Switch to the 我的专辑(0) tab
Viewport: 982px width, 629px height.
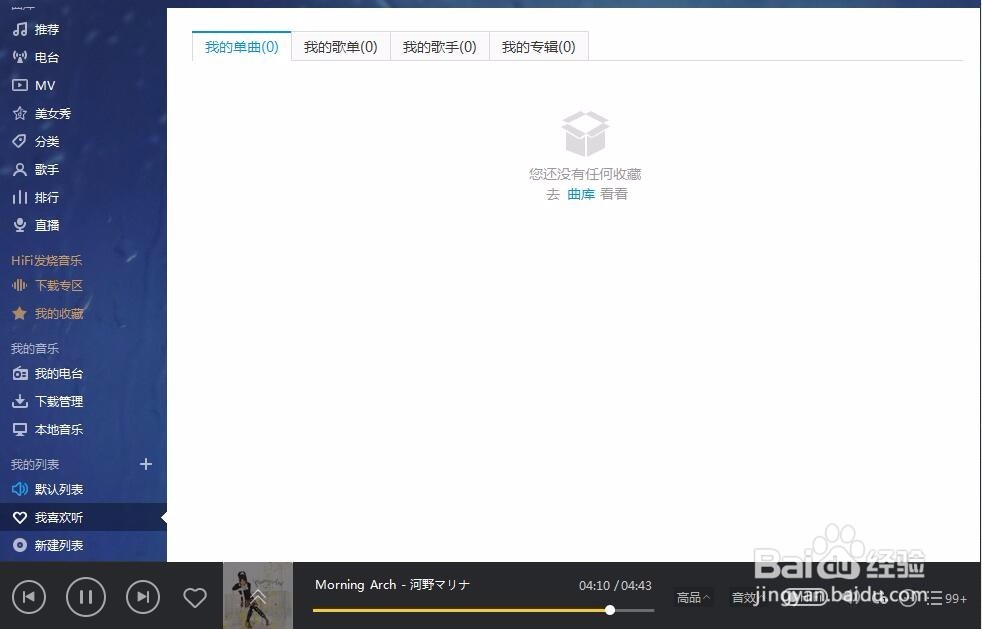[x=539, y=47]
